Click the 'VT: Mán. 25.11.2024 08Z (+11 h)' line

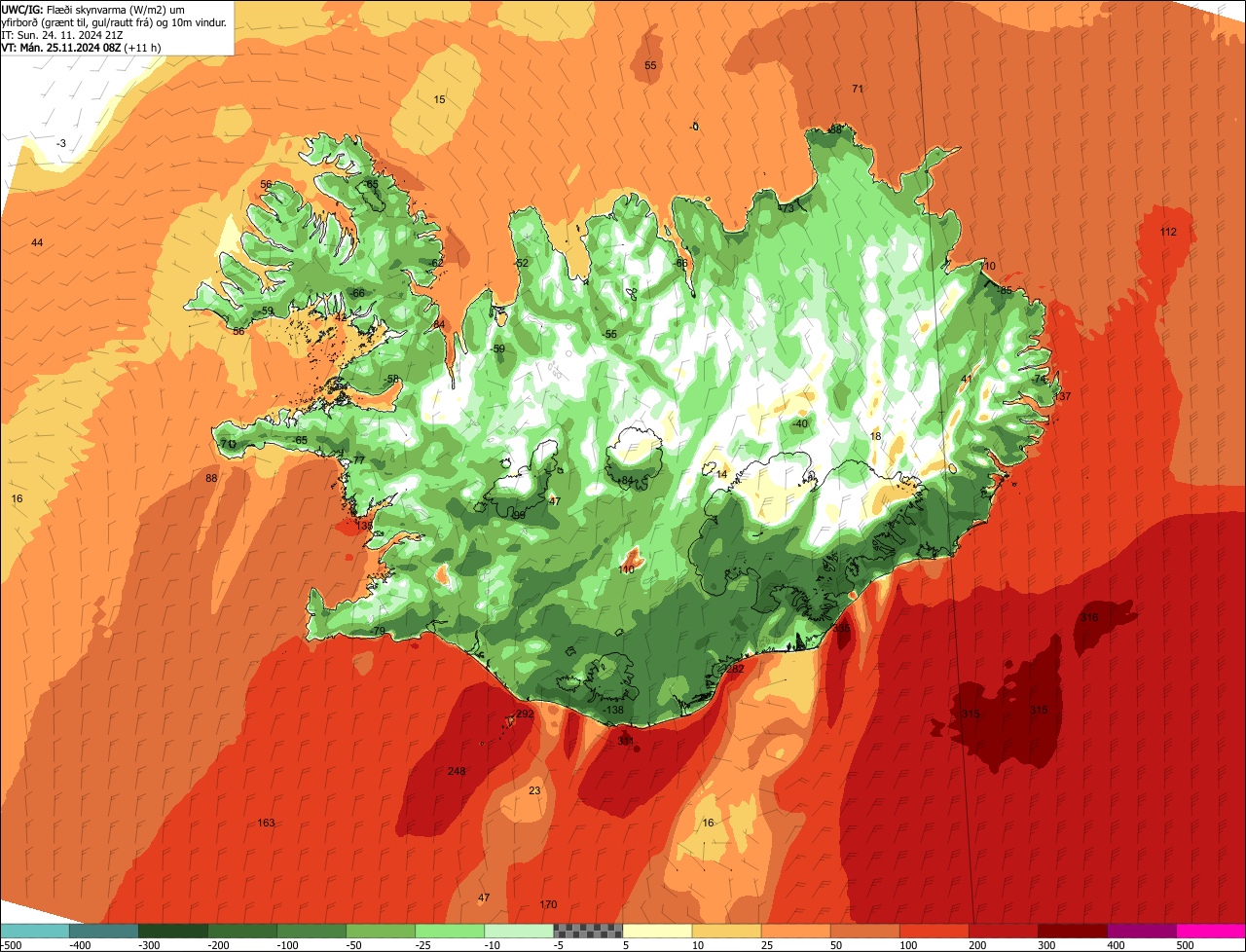(82, 47)
